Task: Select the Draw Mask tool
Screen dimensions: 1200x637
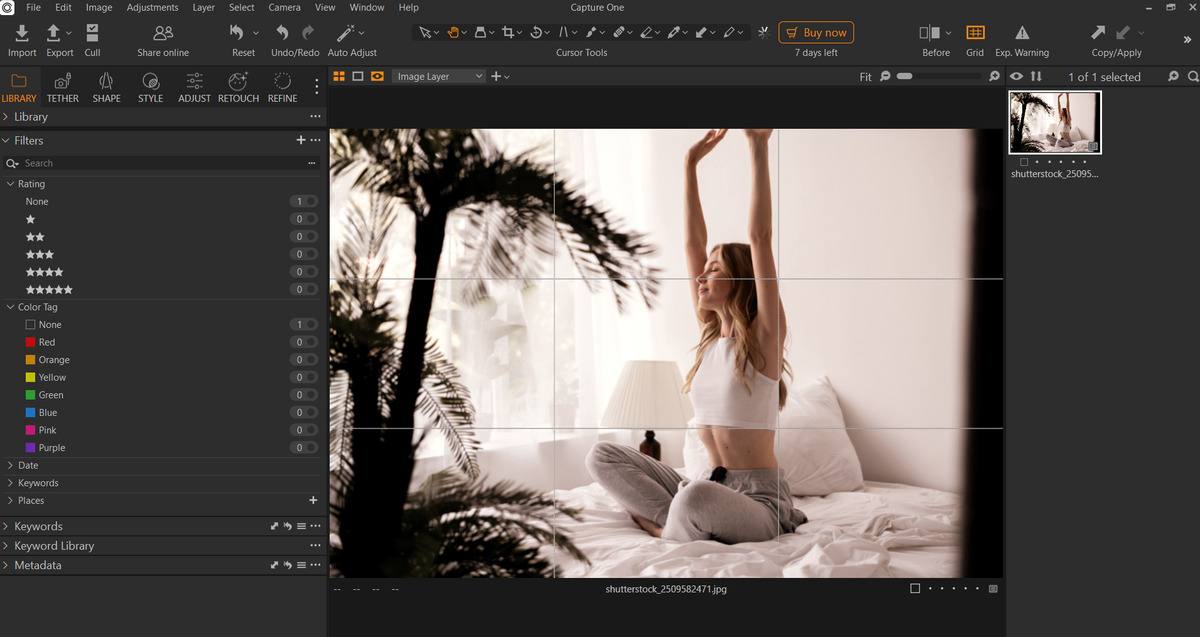Action: coord(676,32)
